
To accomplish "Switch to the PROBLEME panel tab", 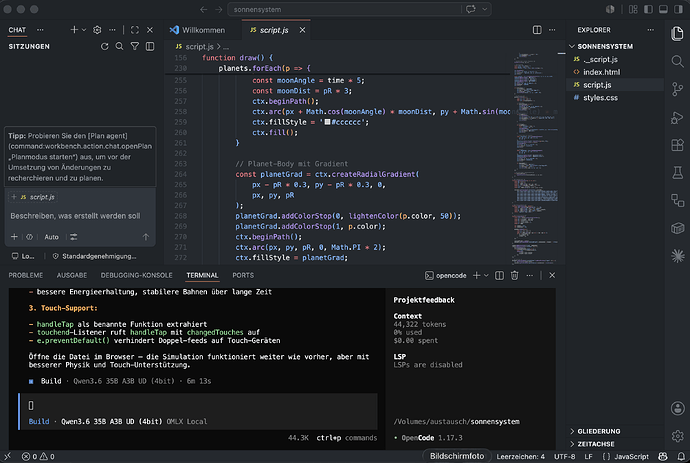I will (x=26, y=276).
